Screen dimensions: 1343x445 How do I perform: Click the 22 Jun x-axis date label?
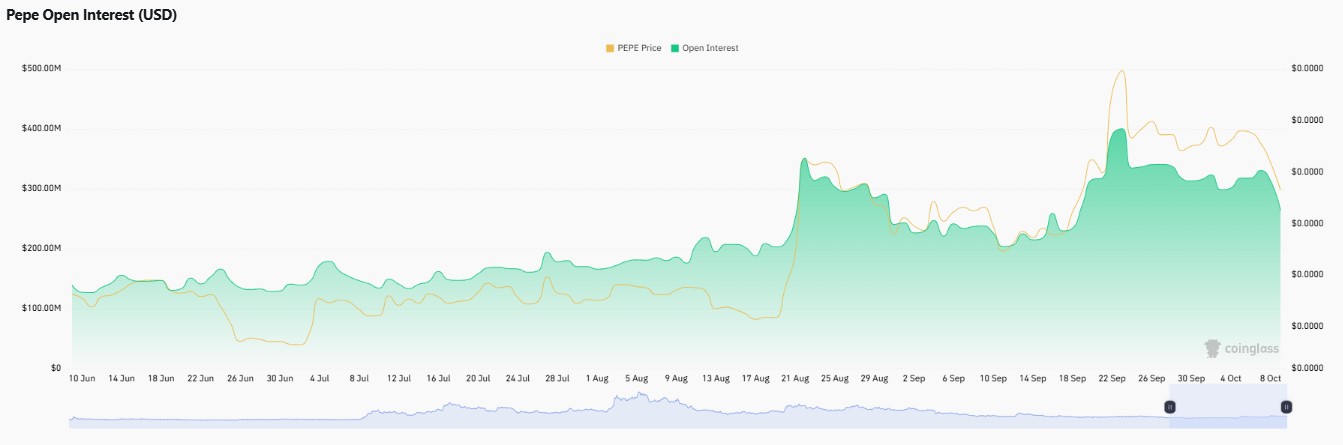(x=201, y=379)
